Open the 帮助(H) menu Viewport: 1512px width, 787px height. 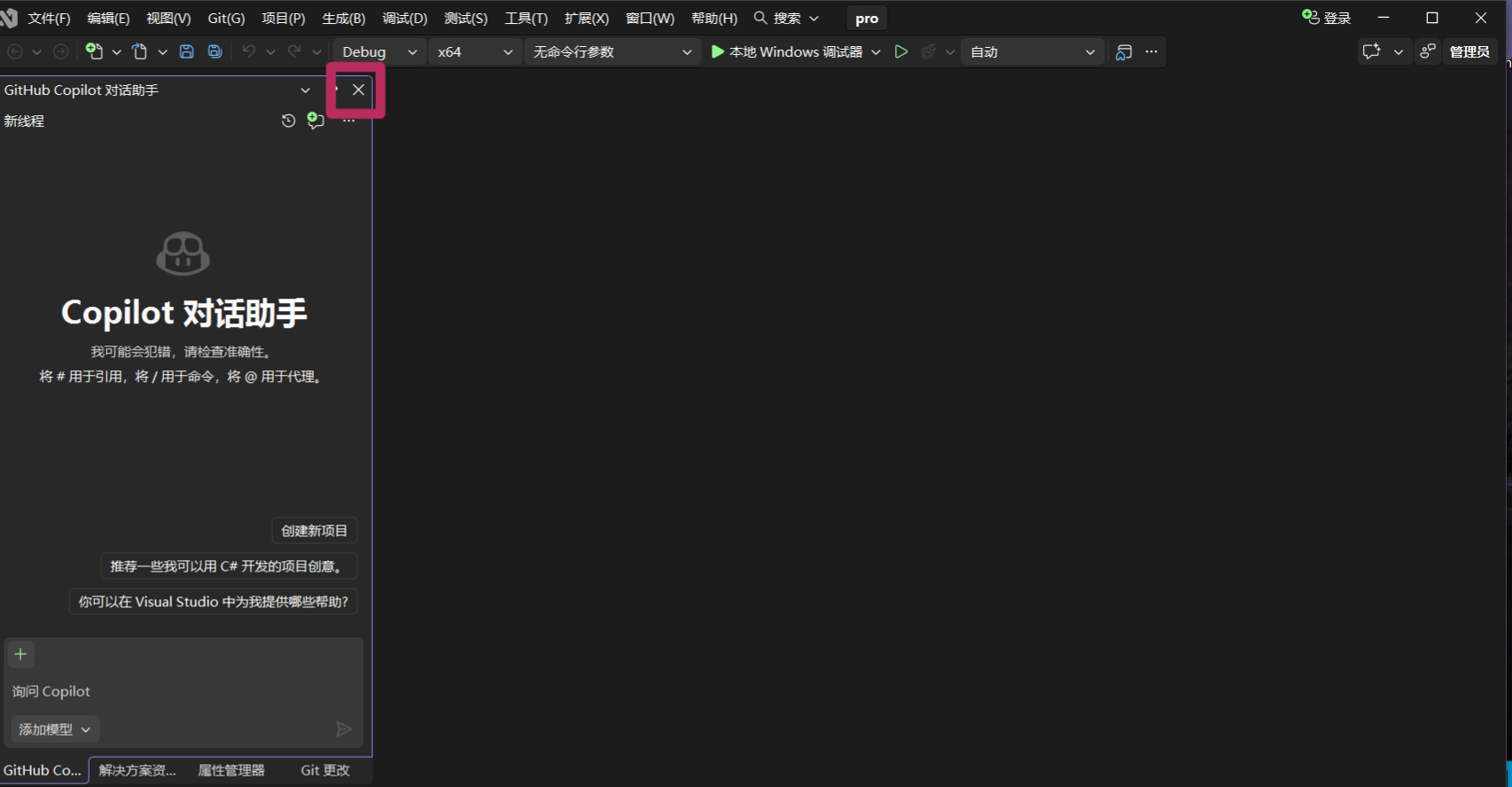click(x=714, y=19)
